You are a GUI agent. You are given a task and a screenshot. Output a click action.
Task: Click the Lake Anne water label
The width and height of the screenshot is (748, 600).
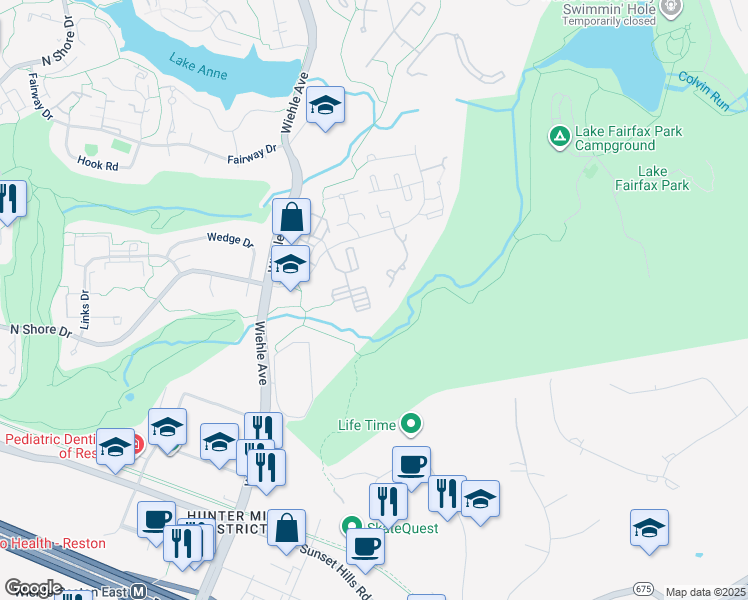click(198, 66)
